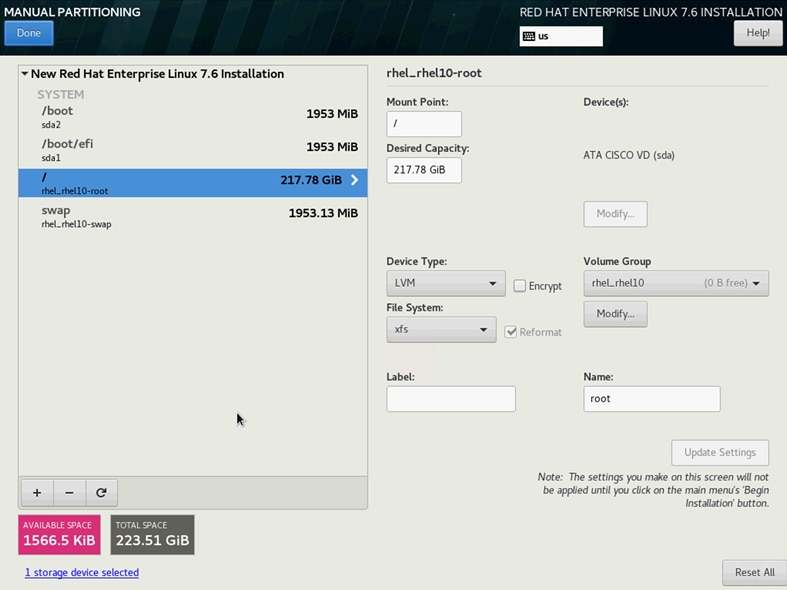The width and height of the screenshot is (787, 590).
Task: Open the File System xfs dropdown
Action: (441, 330)
